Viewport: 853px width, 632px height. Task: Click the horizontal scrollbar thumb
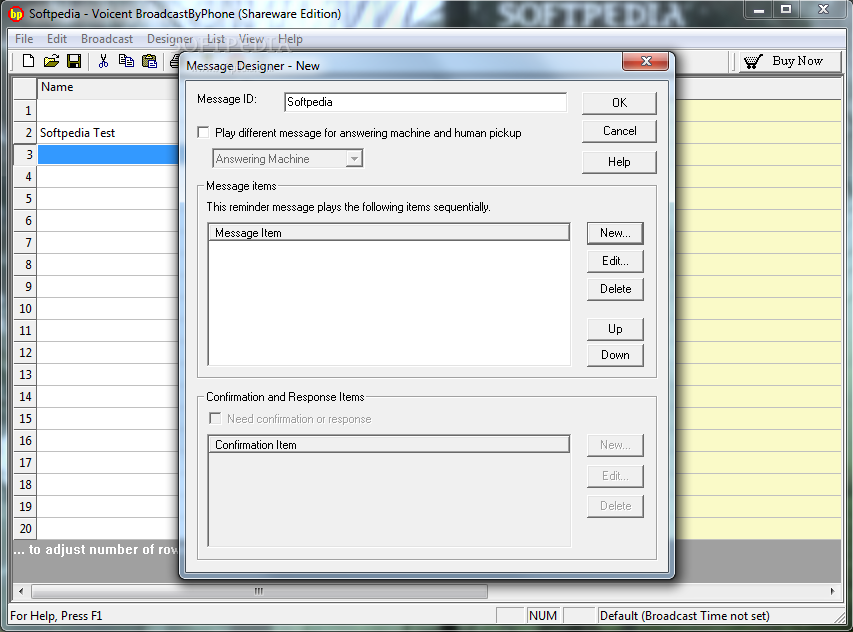coord(259,591)
